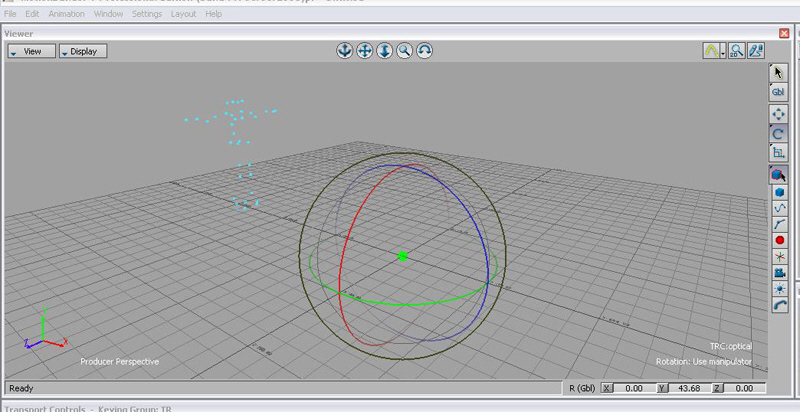This screenshot has height=412, width=800.
Task: Activate the Translate tool in the side toolbar
Action: coord(779,114)
